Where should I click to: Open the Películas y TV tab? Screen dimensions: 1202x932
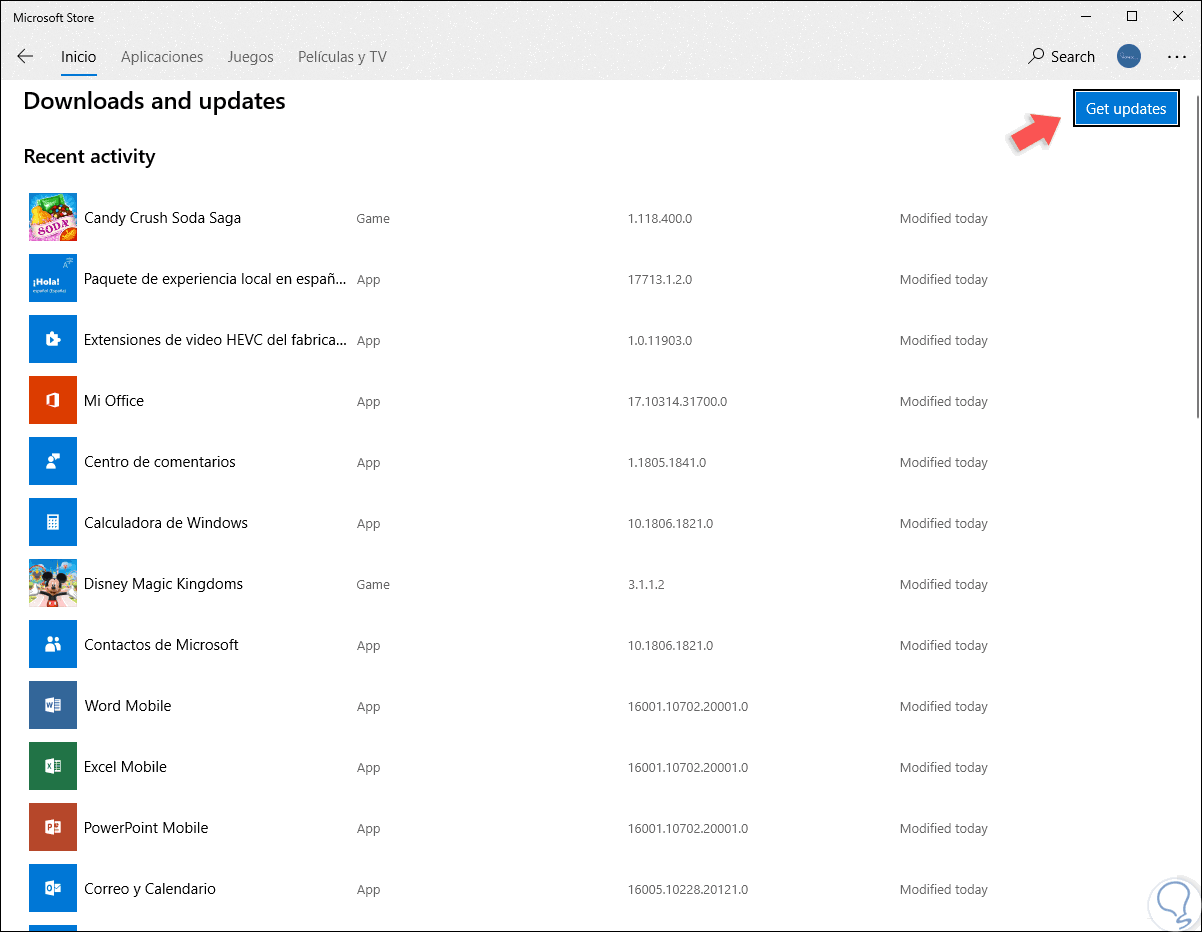click(x=342, y=57)
